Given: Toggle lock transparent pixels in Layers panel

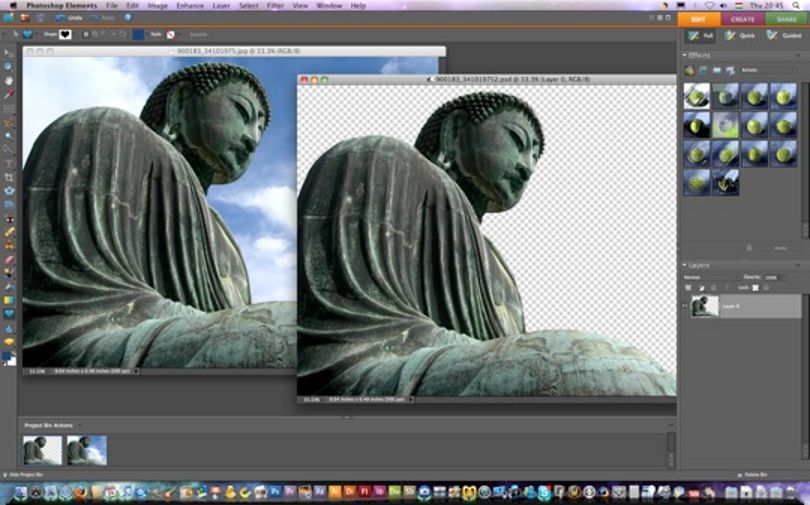Looking at the screenshot, I should (755, 288).
